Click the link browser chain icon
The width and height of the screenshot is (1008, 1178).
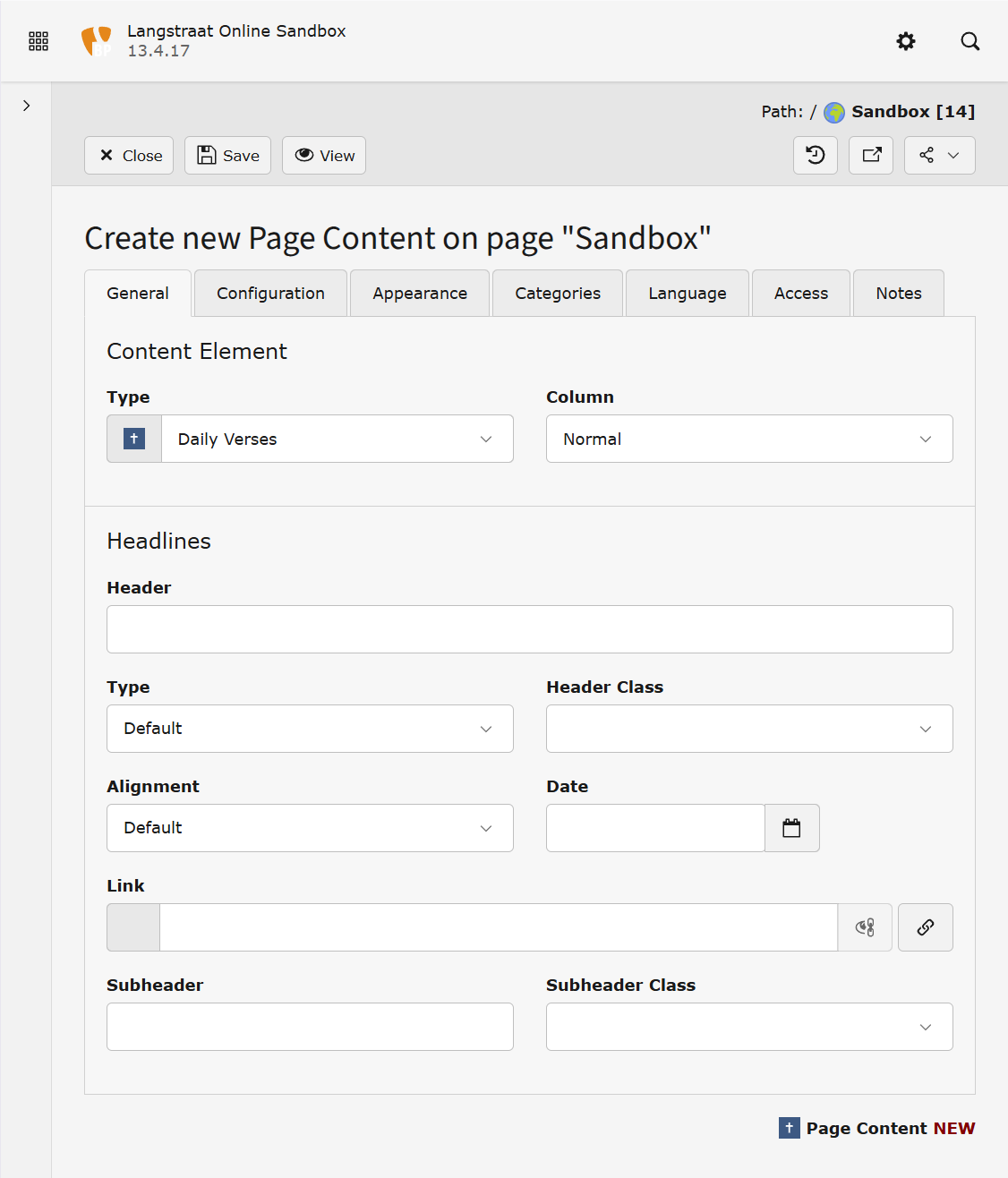[x=925, y=927]
